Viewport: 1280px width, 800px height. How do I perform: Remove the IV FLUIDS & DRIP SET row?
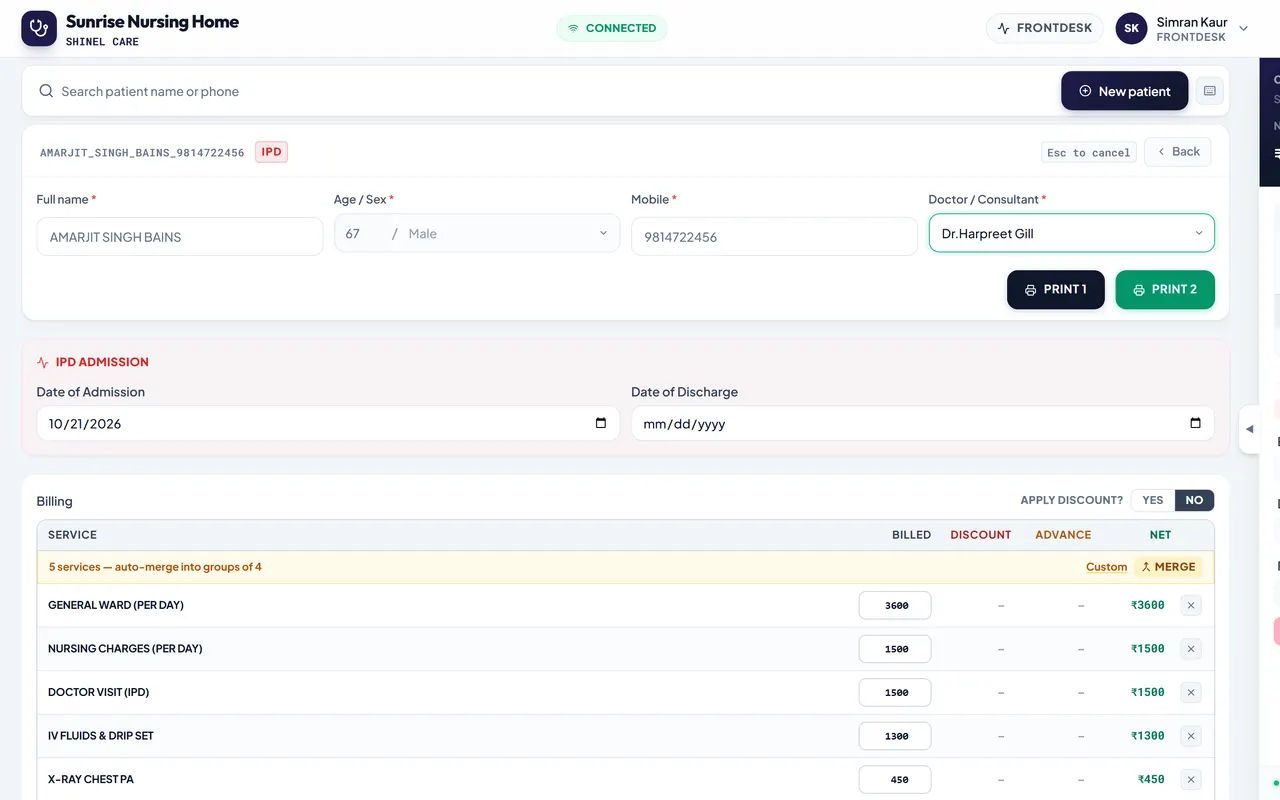coord(1191,736)
